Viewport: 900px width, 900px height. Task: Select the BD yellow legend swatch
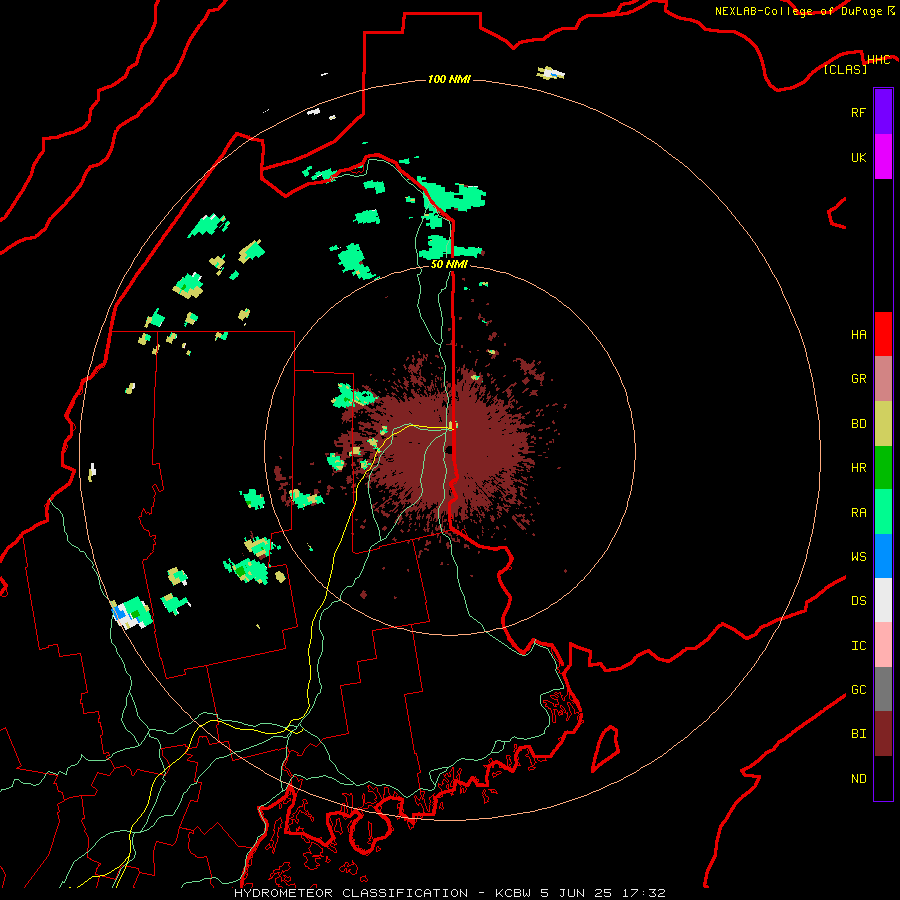(x=883, y=424)
